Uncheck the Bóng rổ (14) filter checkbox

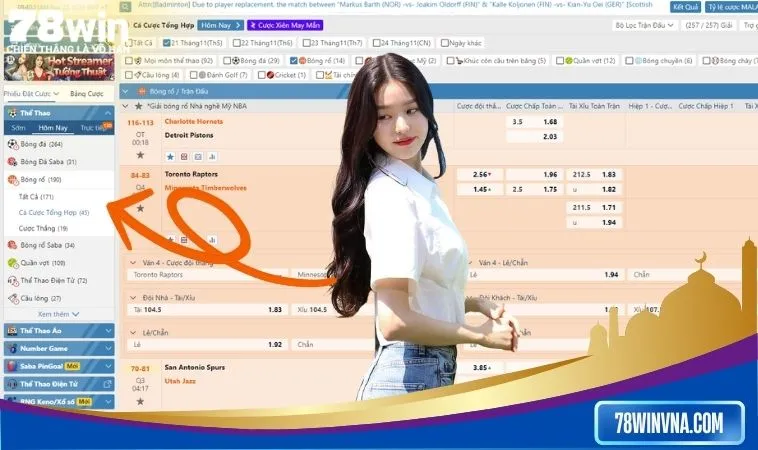(293, 60)
